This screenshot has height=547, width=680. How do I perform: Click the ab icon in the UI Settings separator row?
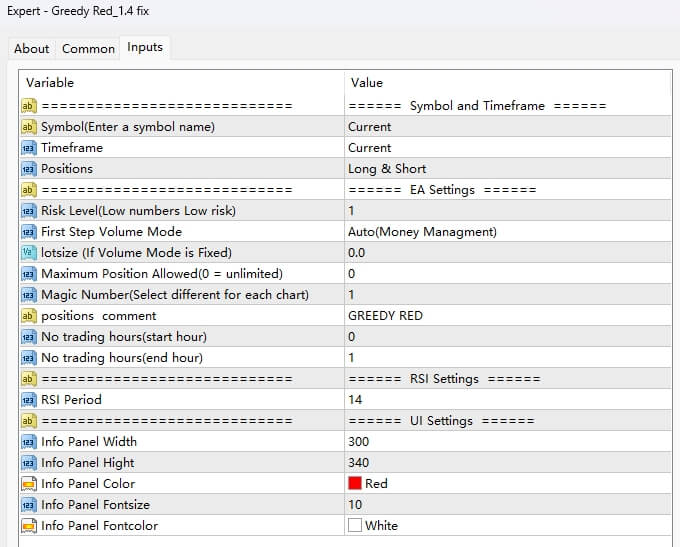click(29, 421)
